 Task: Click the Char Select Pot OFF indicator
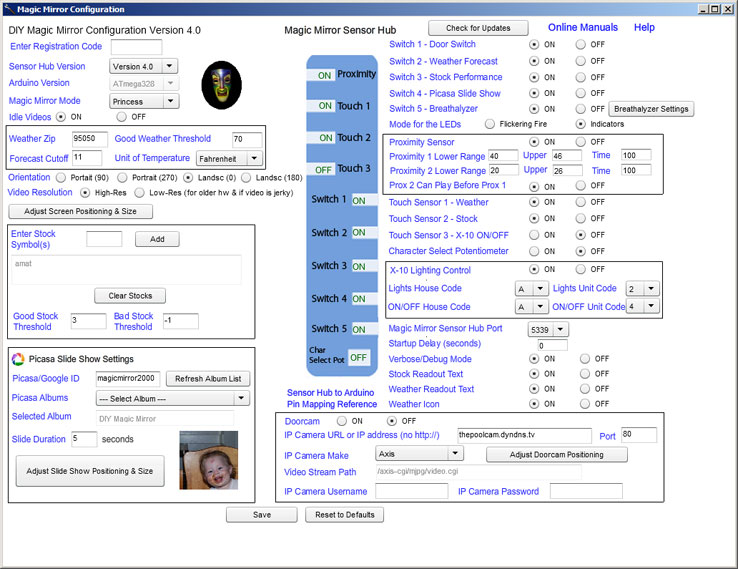coord(358,358)
